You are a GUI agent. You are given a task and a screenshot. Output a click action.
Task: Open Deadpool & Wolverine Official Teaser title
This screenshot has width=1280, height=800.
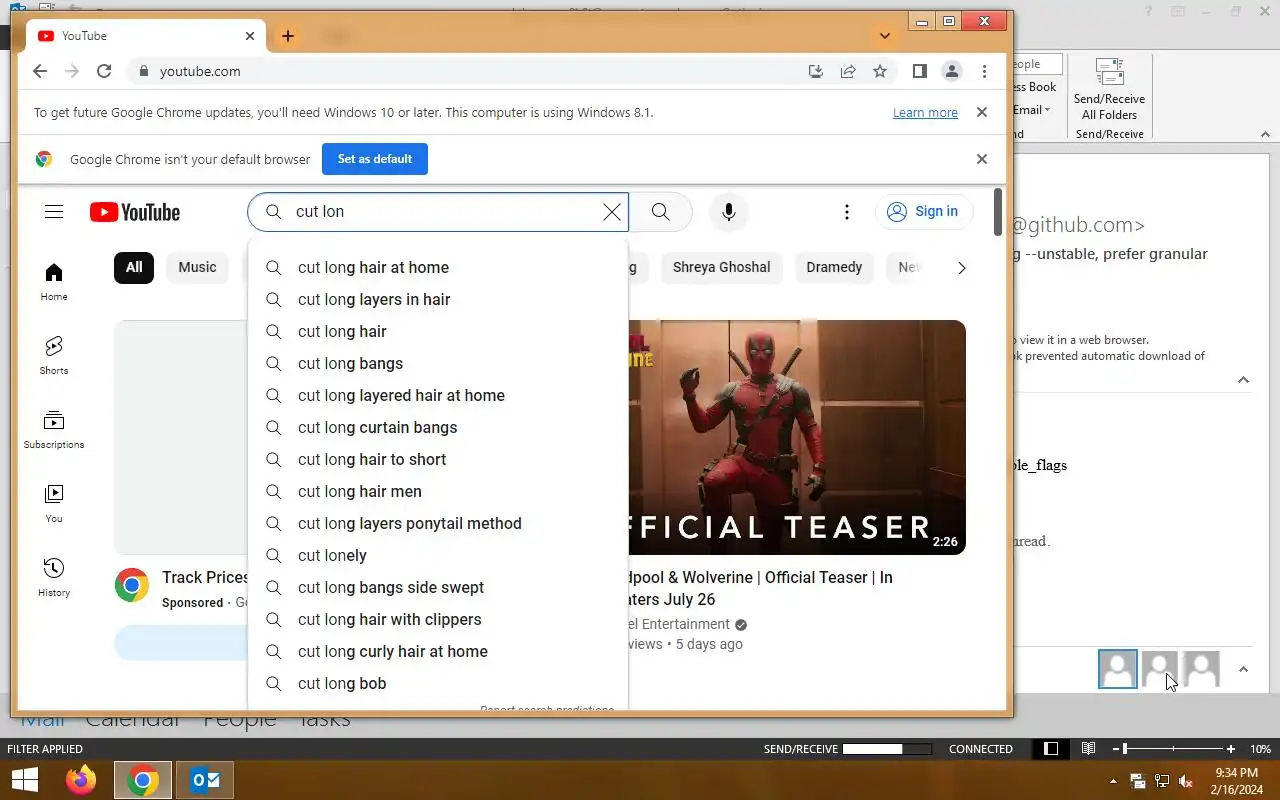[x=760, y=588]
